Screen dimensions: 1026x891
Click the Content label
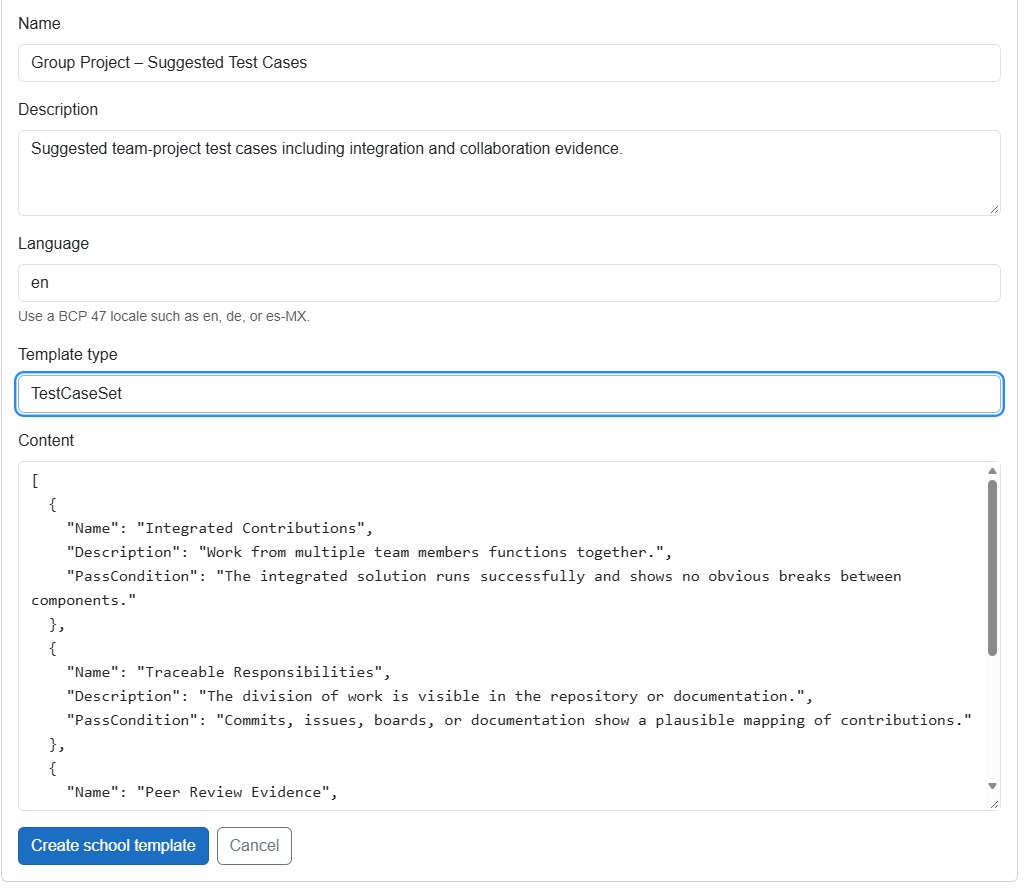pyautogui.click(x=46, y=440)
